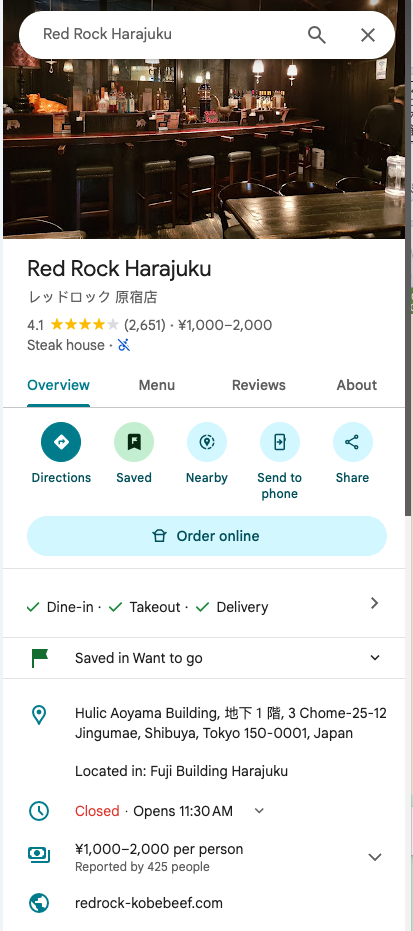The height and width of the screenshot is (931, 413).
Task: Open Directions to Red Rock Harajuku
Action: [61, 442]
